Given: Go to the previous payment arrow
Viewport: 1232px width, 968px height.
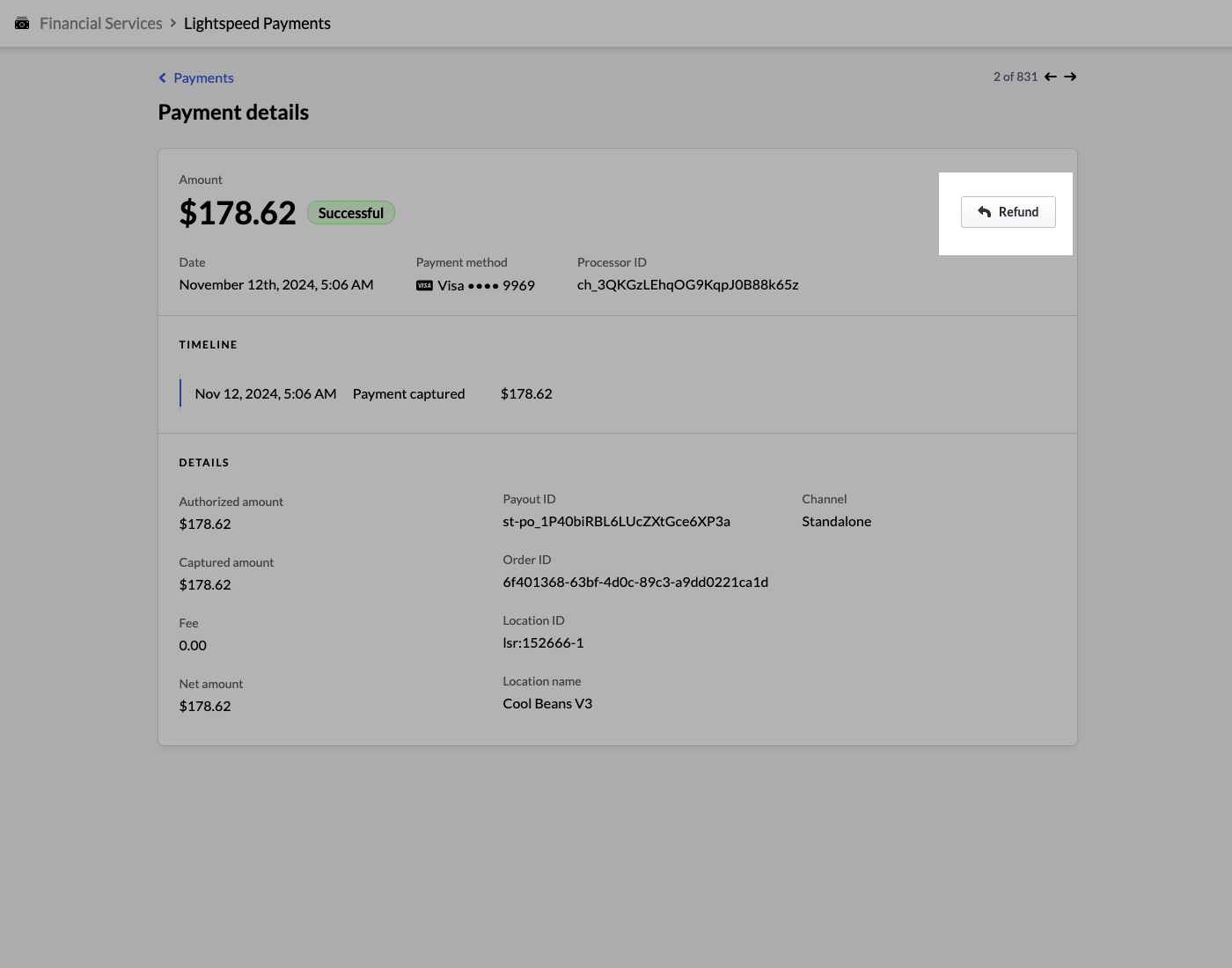Looking at the screenshot, I should [x=1051, y=77].
